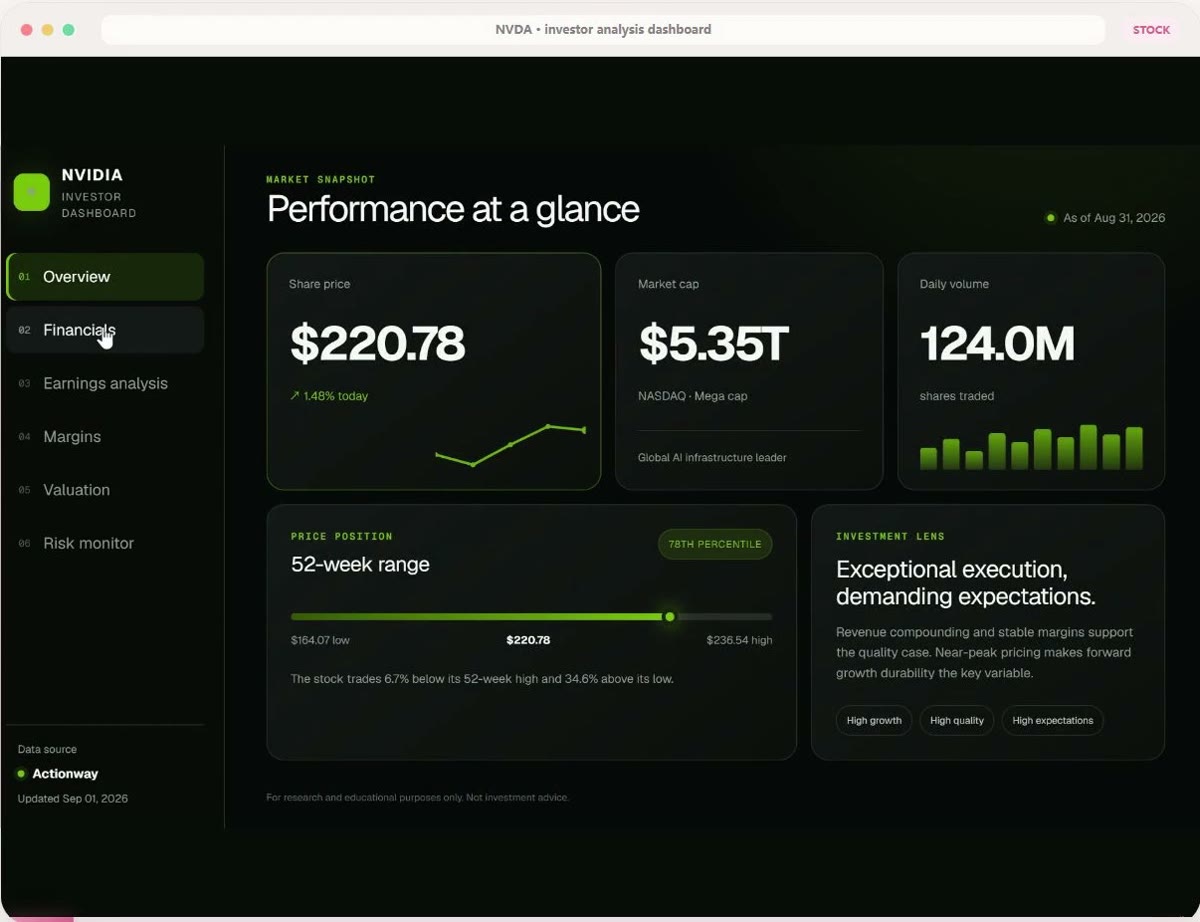The height and width of the screenshot is (922, 1200).
Task: Click the 52-week range slider knob
Action: click(670, 617)
